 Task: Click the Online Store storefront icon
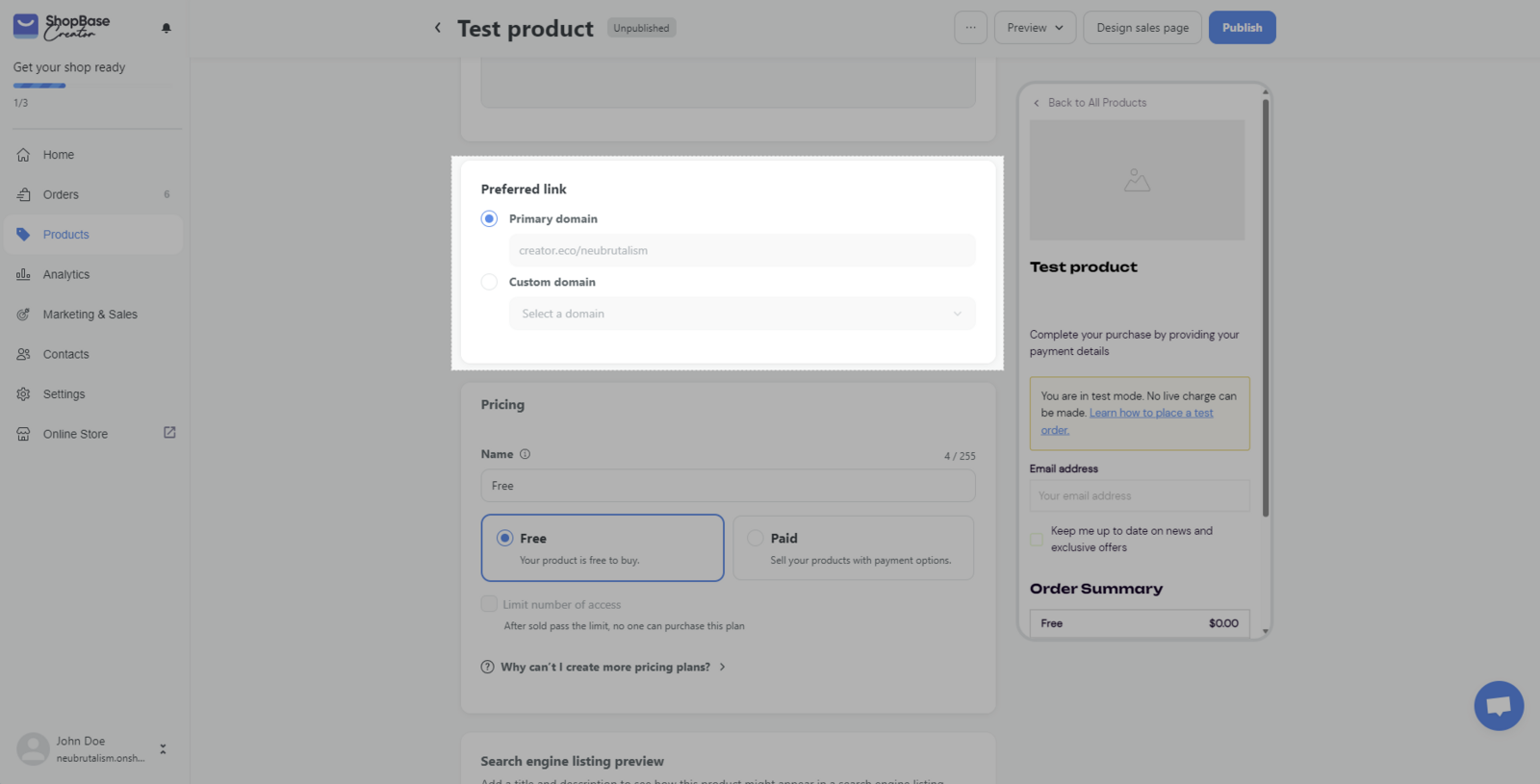(23, 434)
